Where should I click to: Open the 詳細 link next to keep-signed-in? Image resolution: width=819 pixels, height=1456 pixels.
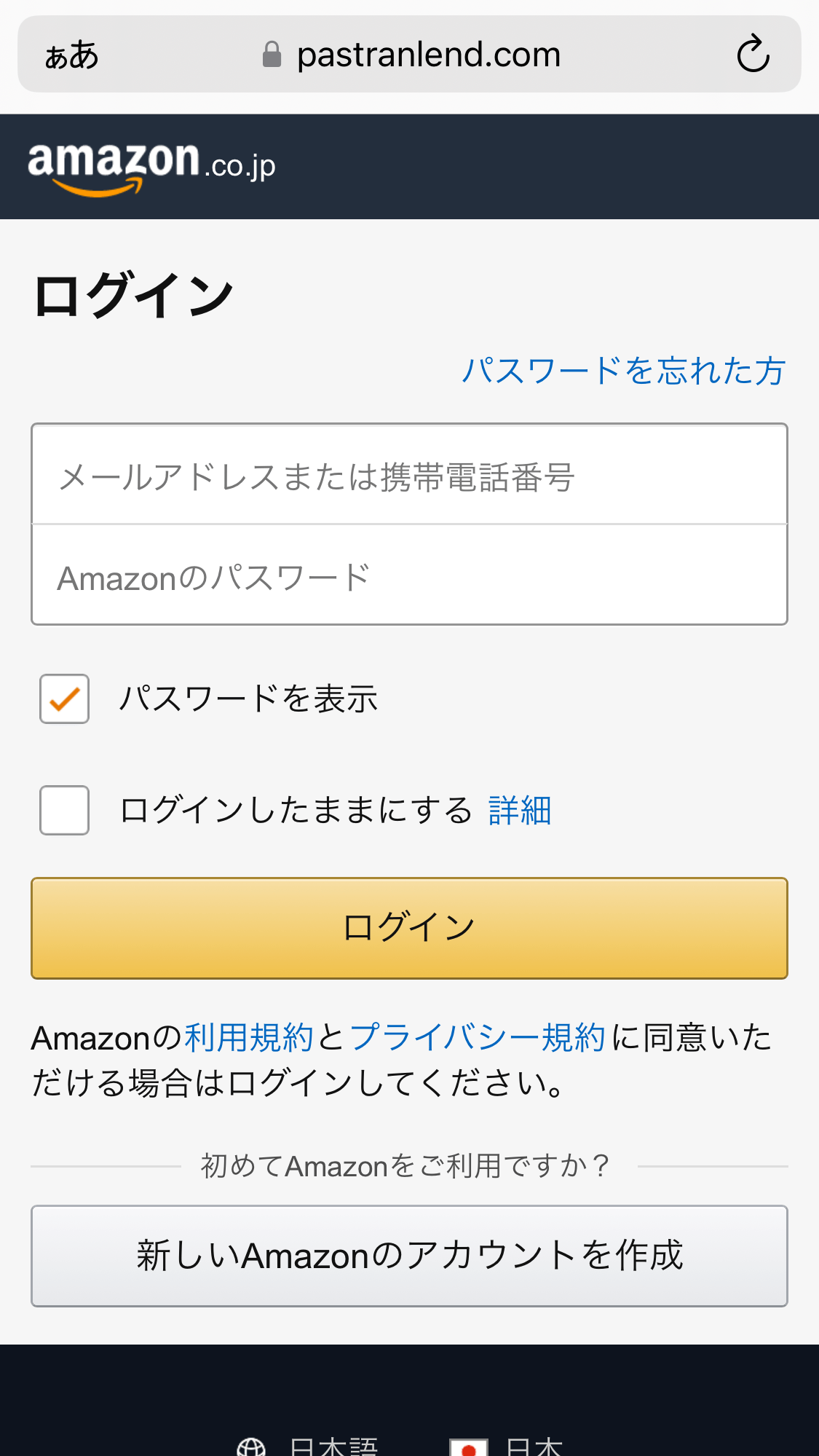(519, 811)
